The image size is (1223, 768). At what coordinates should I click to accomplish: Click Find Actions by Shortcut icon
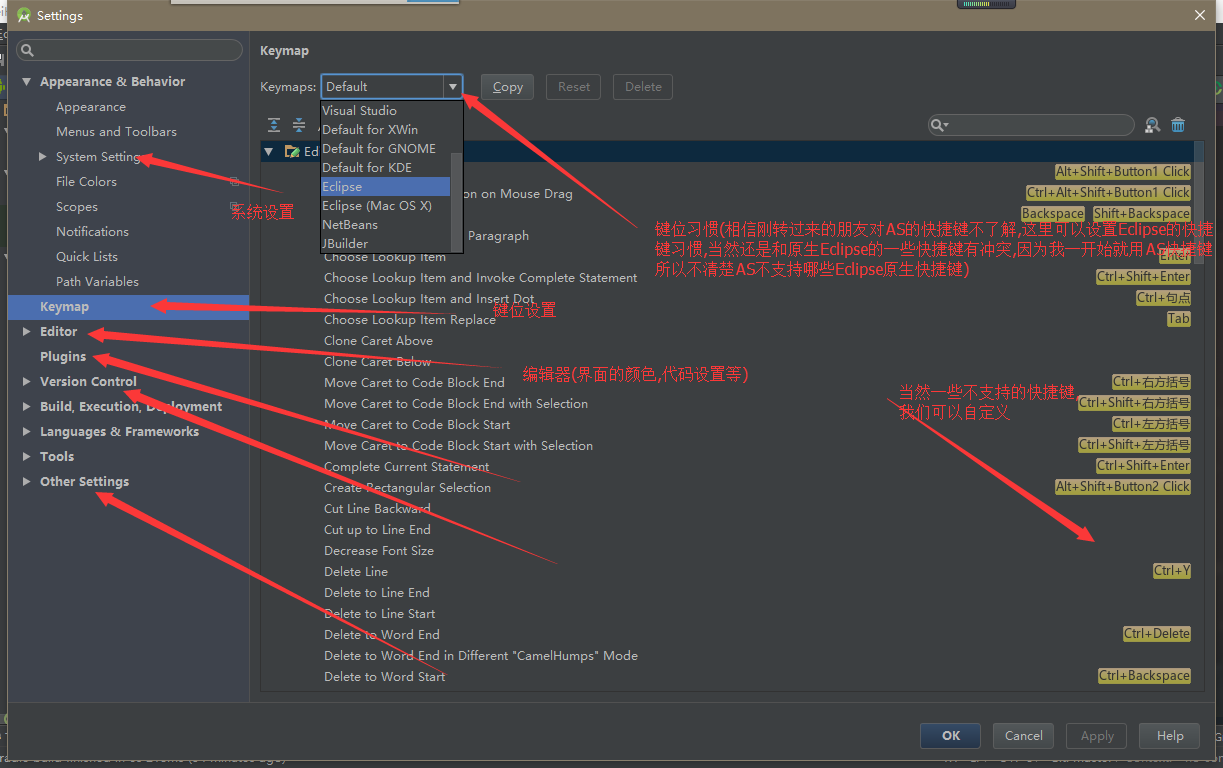(x=1153, y=125)
